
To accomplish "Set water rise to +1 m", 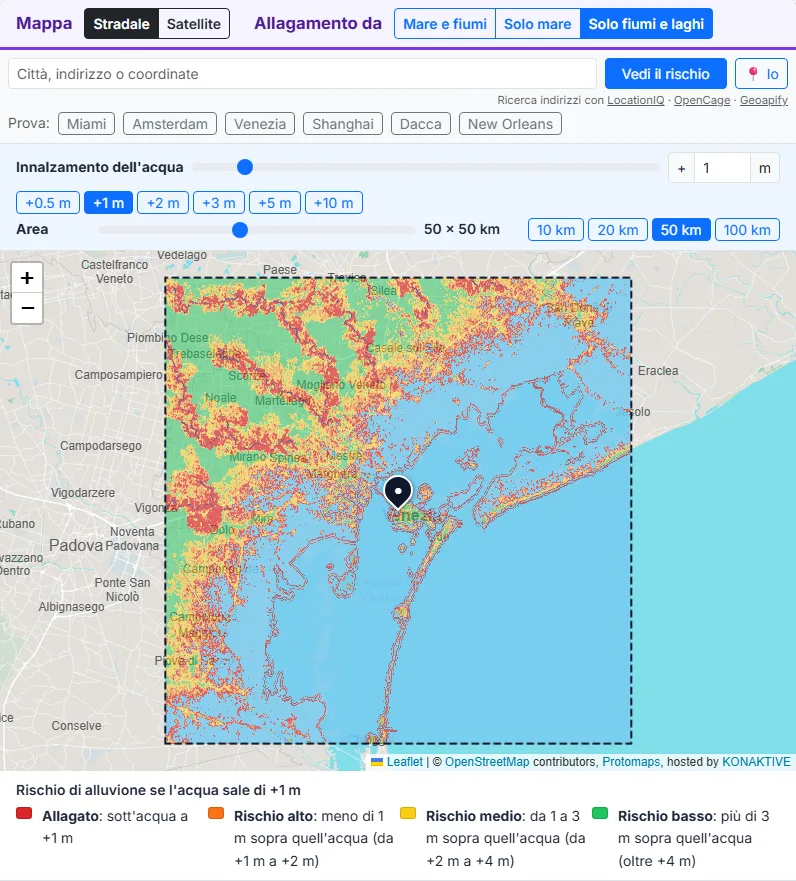I will click(x=108, y=203).
